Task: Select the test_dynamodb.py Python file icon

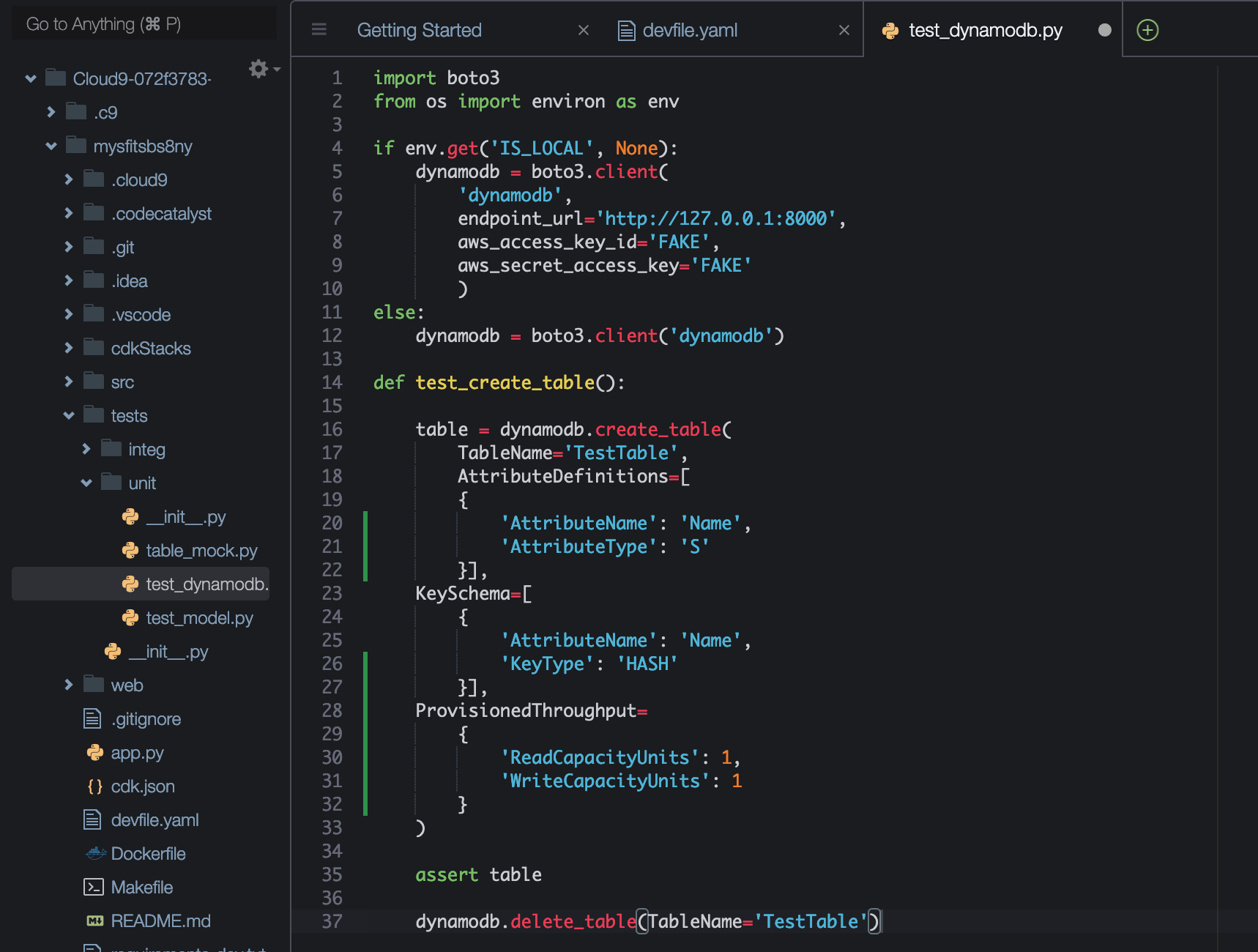Action: pyautogui.click(x=130, y=584)
